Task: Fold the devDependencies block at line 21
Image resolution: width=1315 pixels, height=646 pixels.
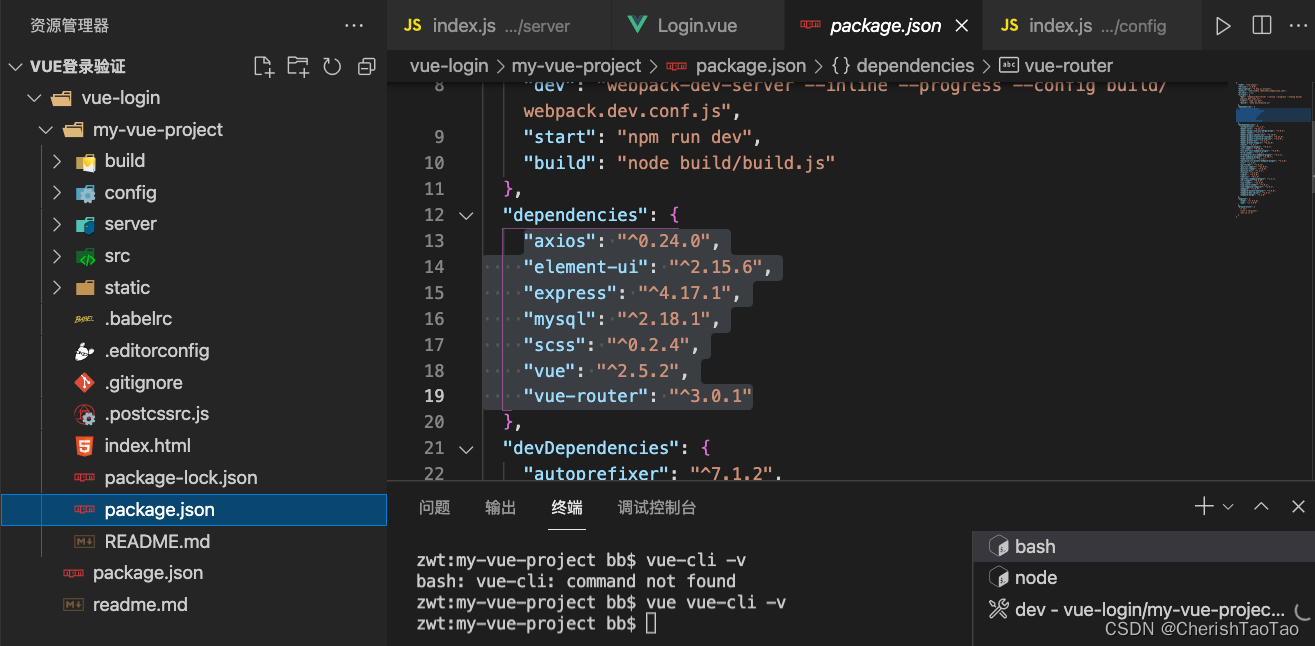Action: pos(466,448)
